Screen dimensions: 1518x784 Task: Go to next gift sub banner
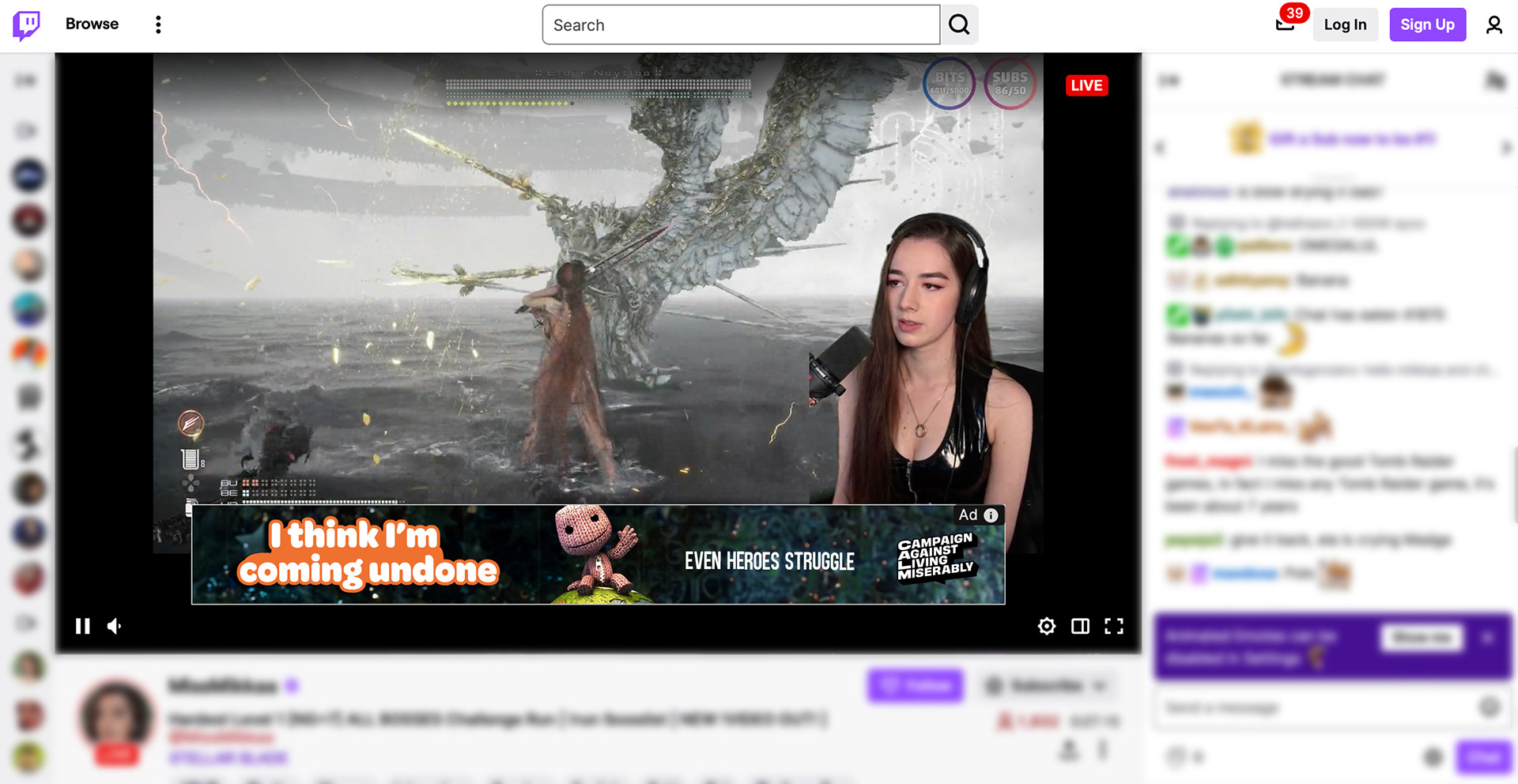[1506, 147]
